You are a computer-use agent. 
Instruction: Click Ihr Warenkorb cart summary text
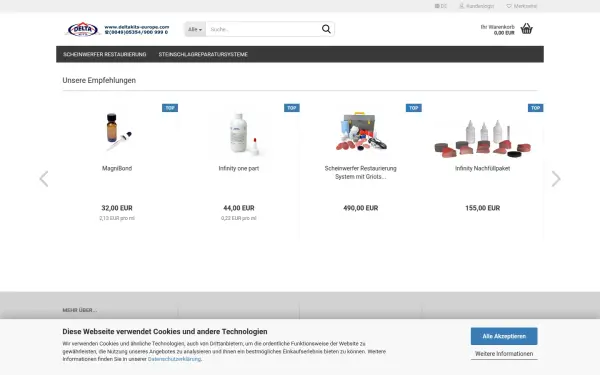[x=497, y=30]
